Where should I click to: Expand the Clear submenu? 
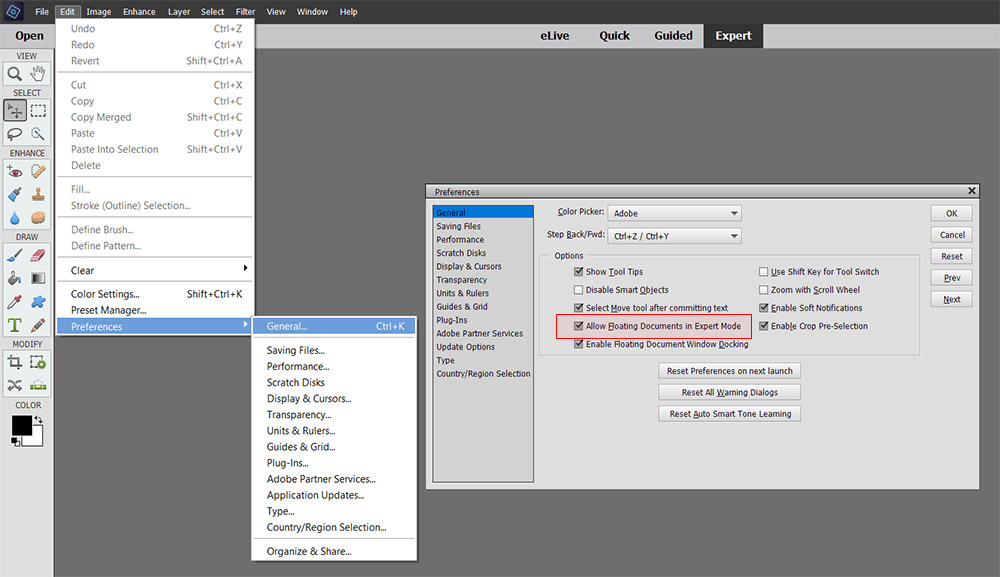(156, 270)
